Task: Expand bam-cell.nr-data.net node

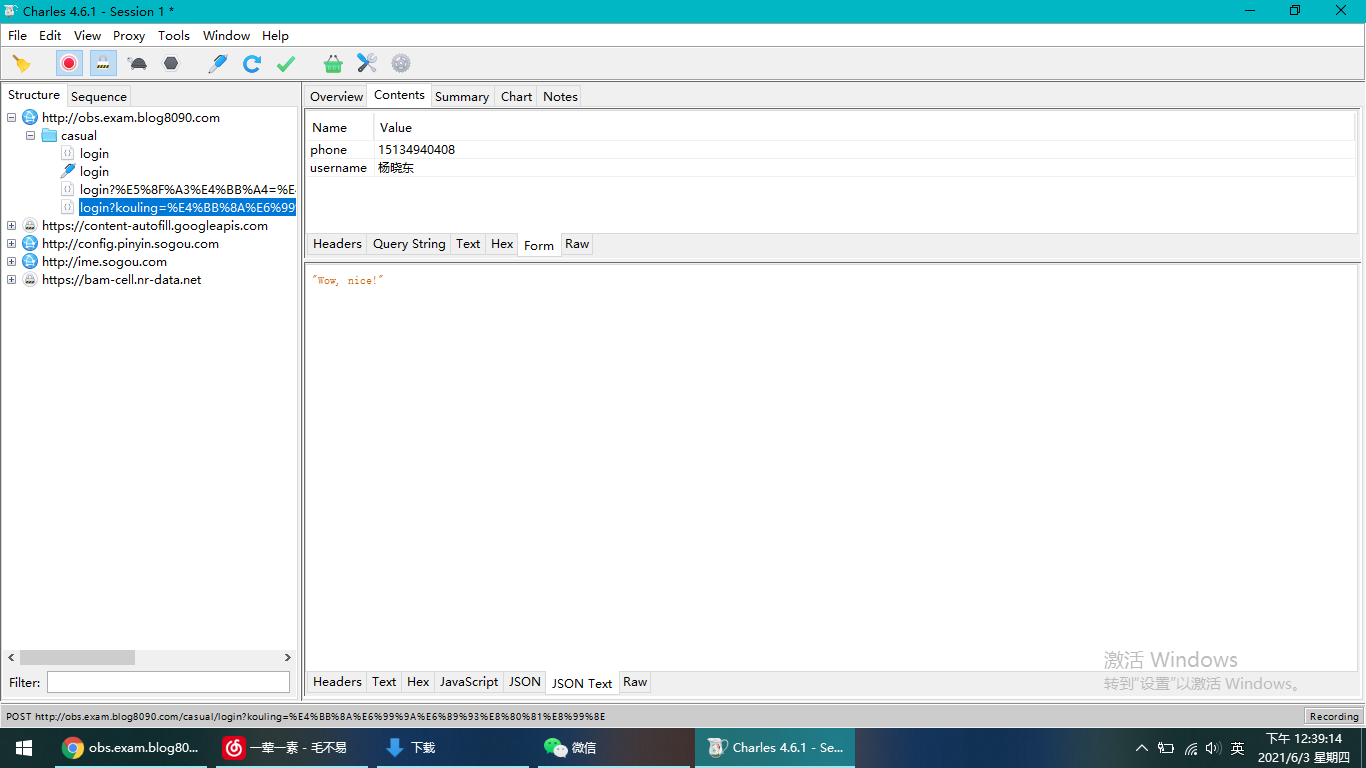Action: 12,280
